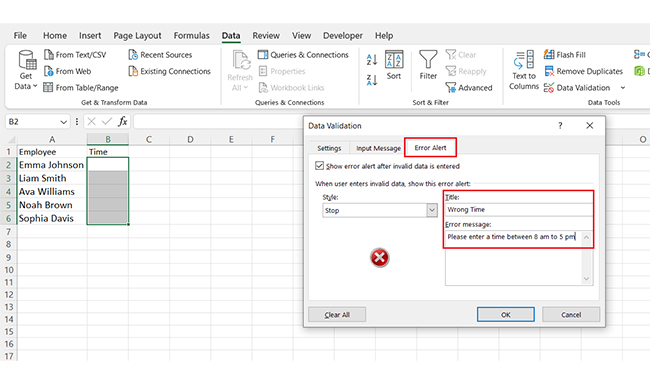The height and width of the screenshot is (384, 650).
Task: Select column A header
Action: coord(52,139)
